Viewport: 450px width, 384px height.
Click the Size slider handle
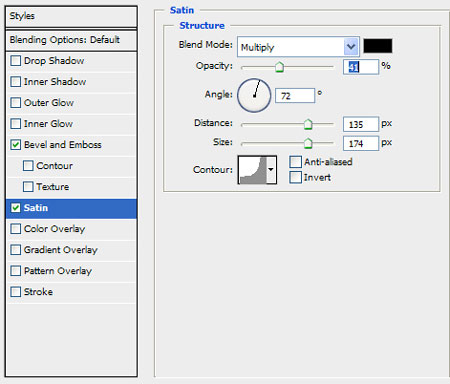(308, 143)
